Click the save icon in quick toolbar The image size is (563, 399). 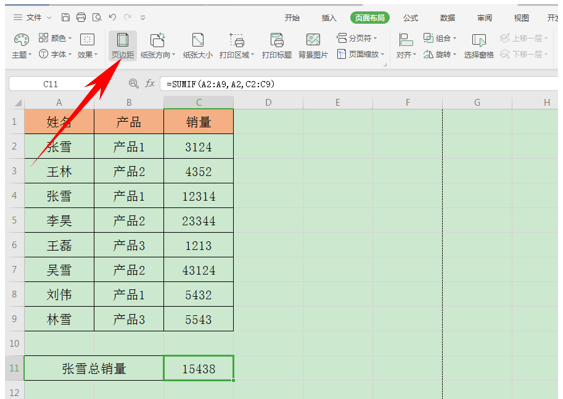pyautogui.click(x=65, y=17)
